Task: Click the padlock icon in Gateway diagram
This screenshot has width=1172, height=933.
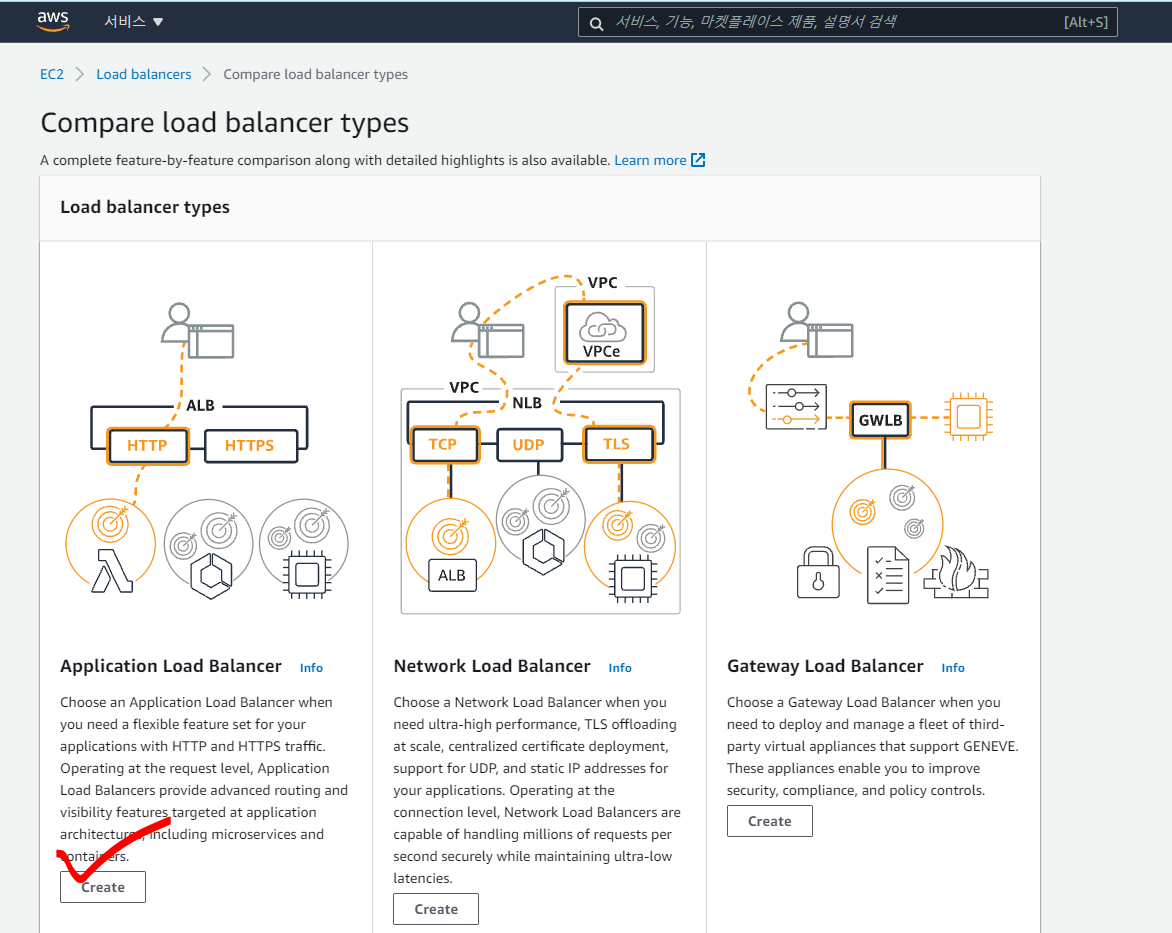Action: [818, 572]
